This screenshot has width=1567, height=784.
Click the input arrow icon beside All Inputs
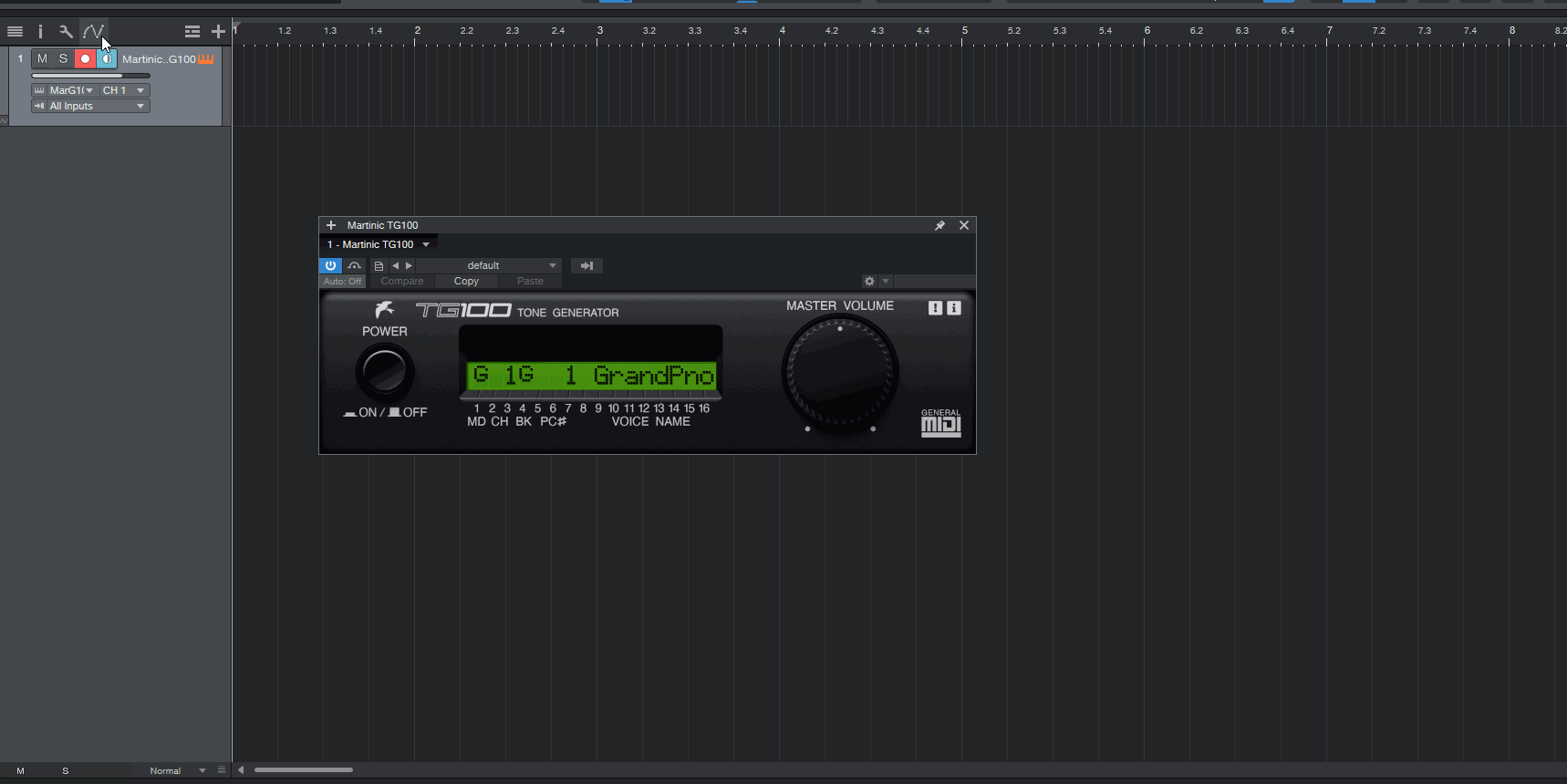38,106
